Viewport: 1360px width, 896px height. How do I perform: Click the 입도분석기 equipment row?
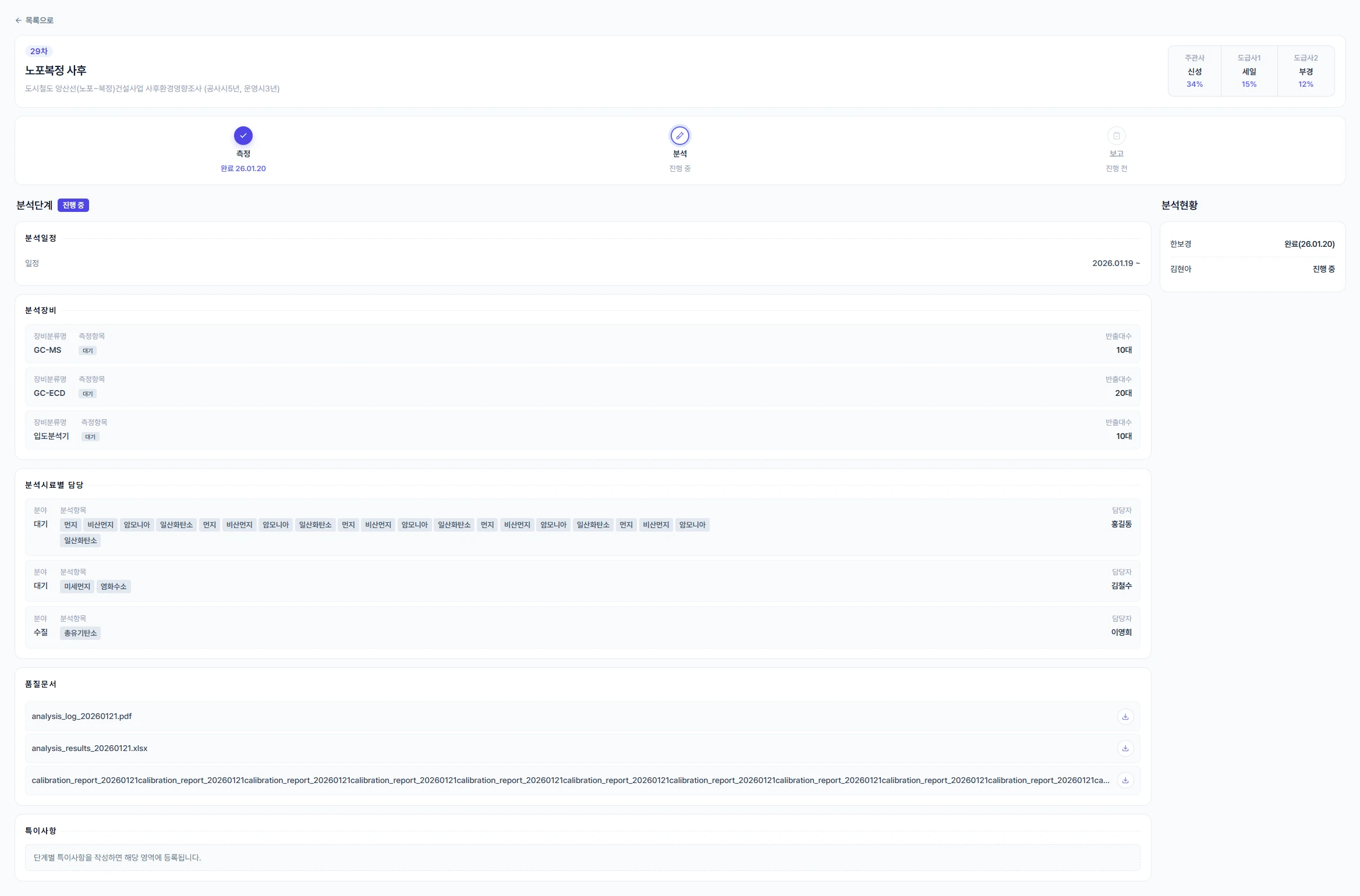(x=582, y=430)
